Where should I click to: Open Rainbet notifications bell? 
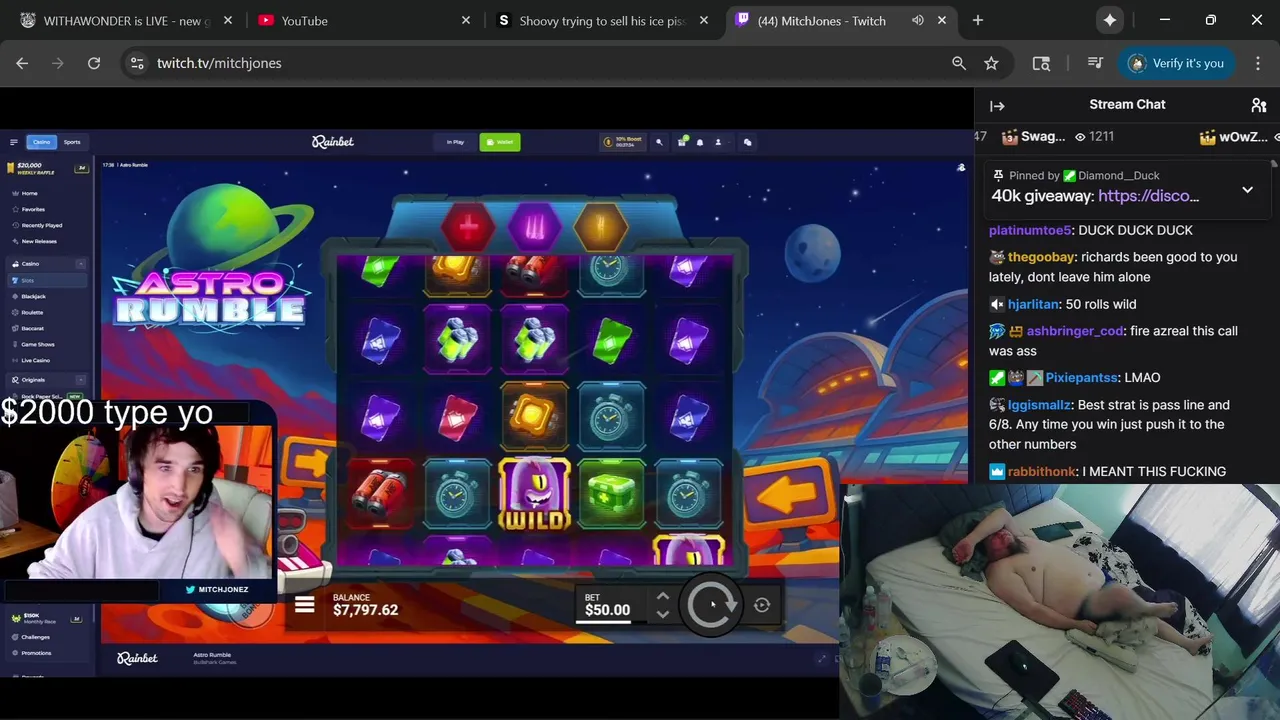[x=700, y=142]
